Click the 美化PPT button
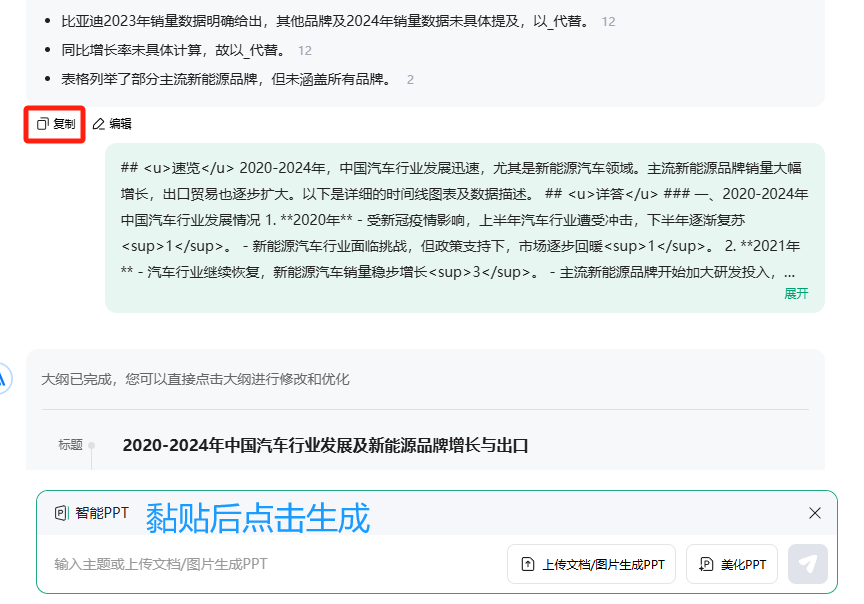 pyautogui.click(x=732, y=564)
